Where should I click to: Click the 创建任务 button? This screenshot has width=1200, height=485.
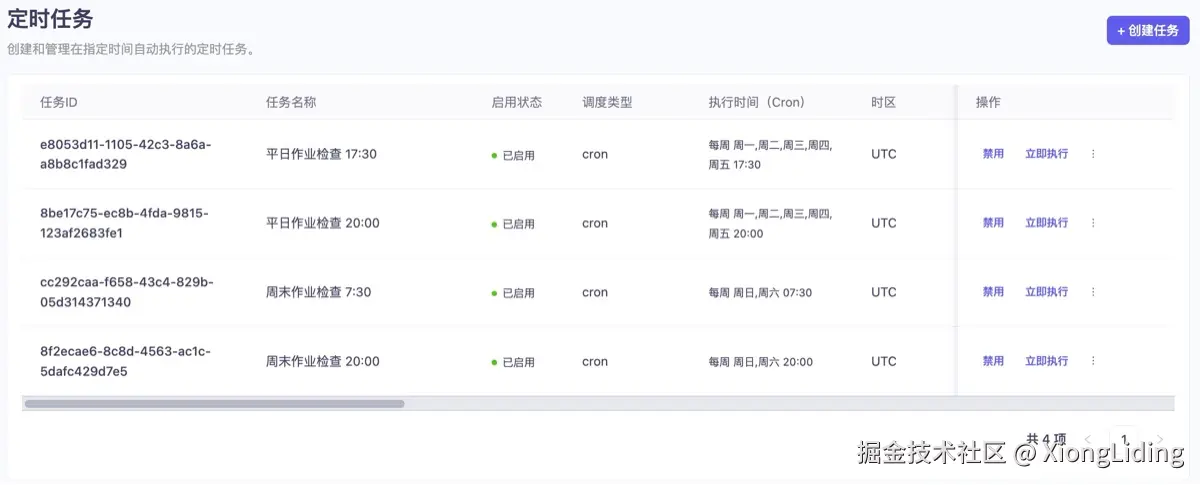coord(1147,31)
